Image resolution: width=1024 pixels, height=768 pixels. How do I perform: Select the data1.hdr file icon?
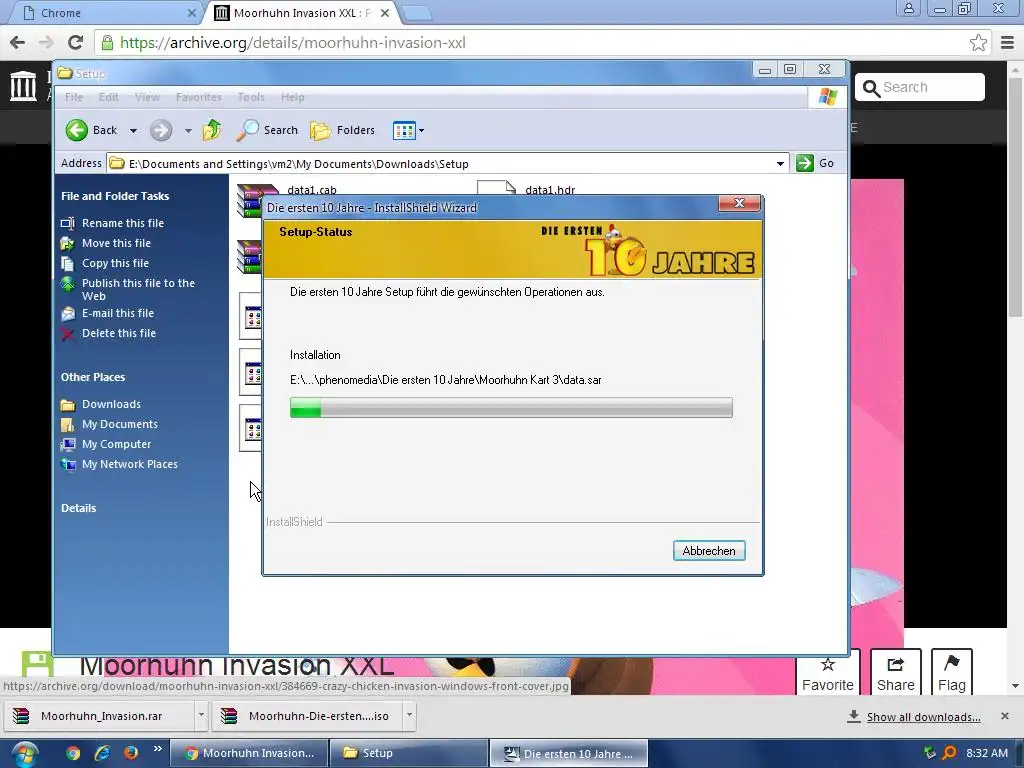[496, 187]
